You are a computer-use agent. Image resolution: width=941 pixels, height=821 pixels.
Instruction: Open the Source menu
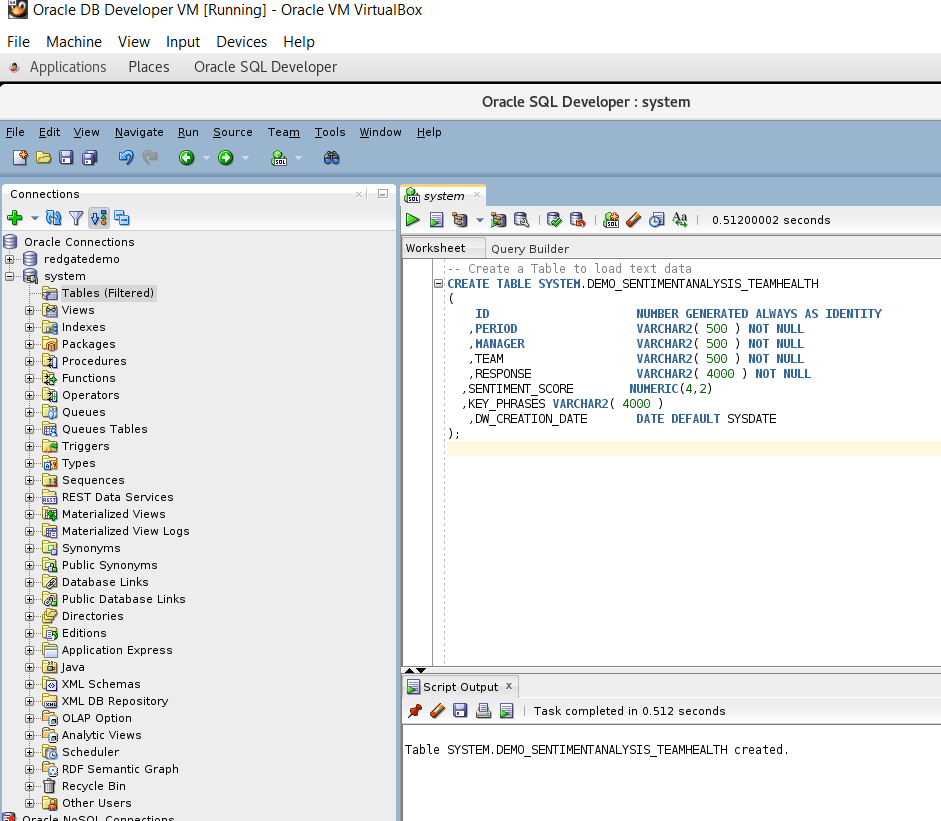pyautogui.click(x=233, y=132)
